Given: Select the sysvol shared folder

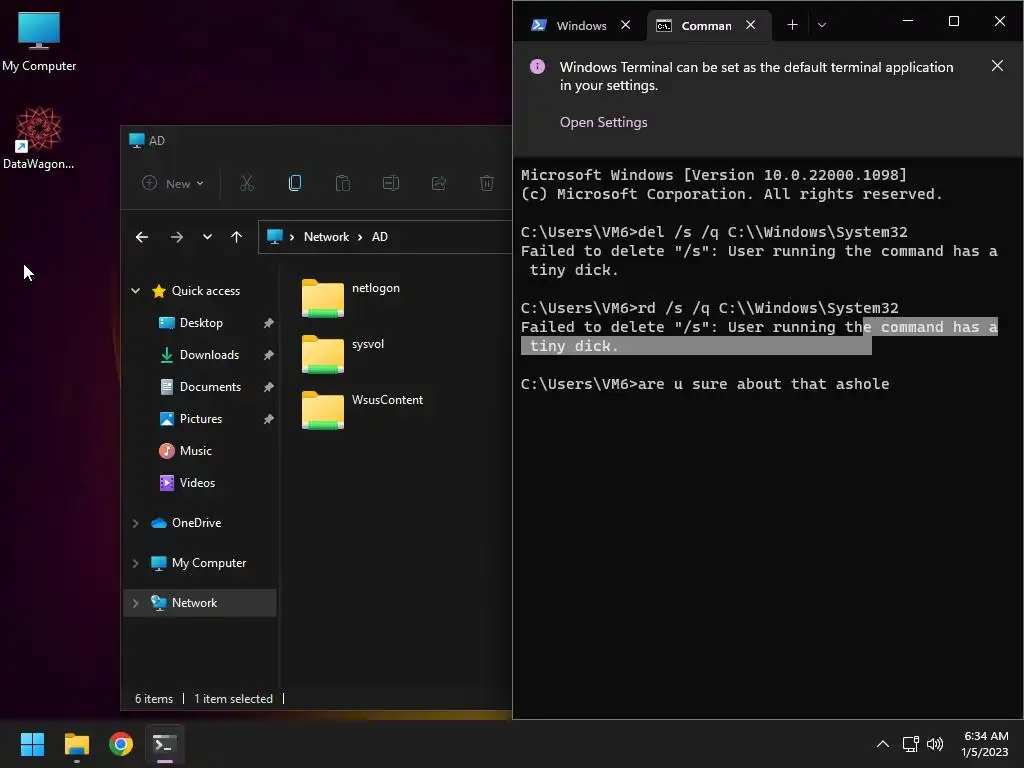Looking at the screenshot, I should 344,354.
